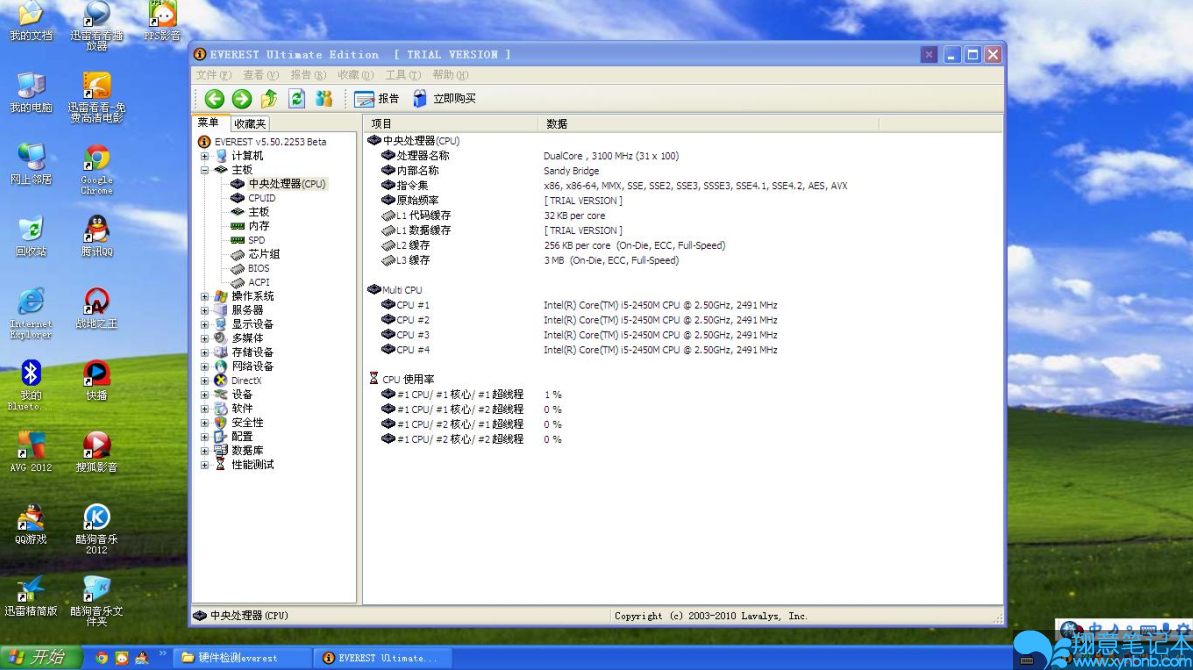This screenshot has height=670, width=1193.
Task: Expand the 显示设备 tree node
Action: [x=205, y=325]
